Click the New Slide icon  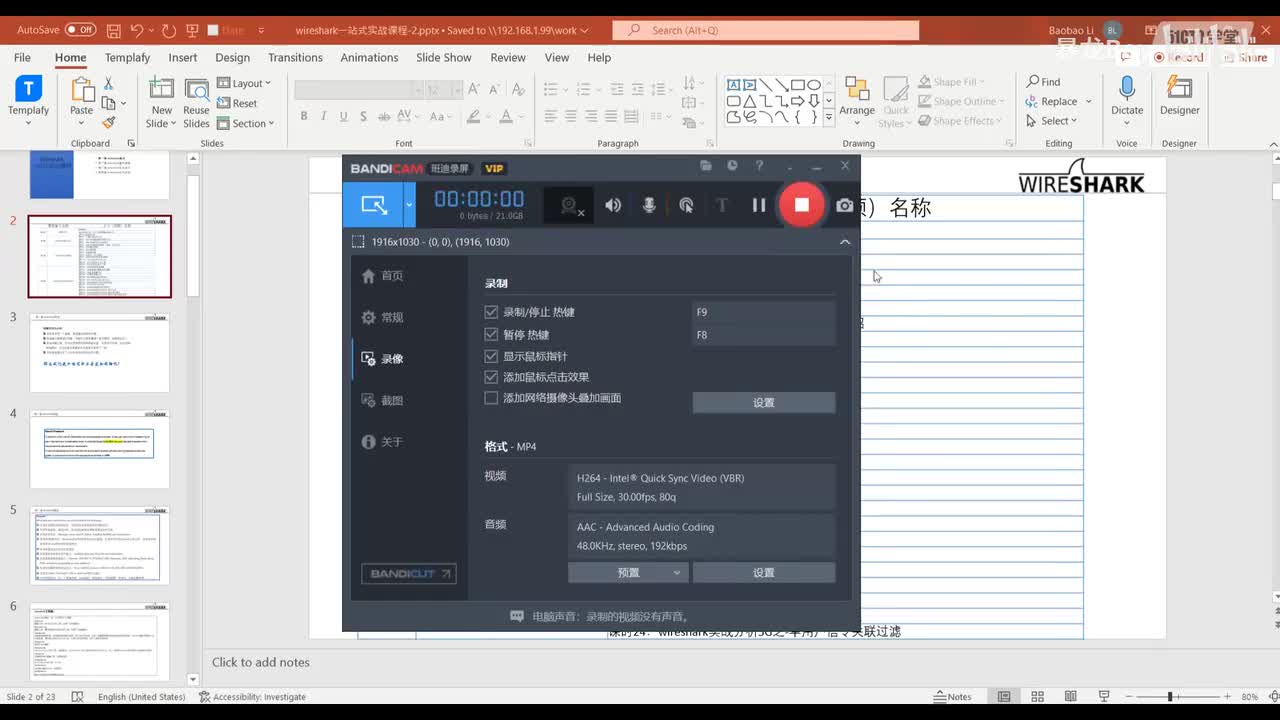(x=161, y=90)
